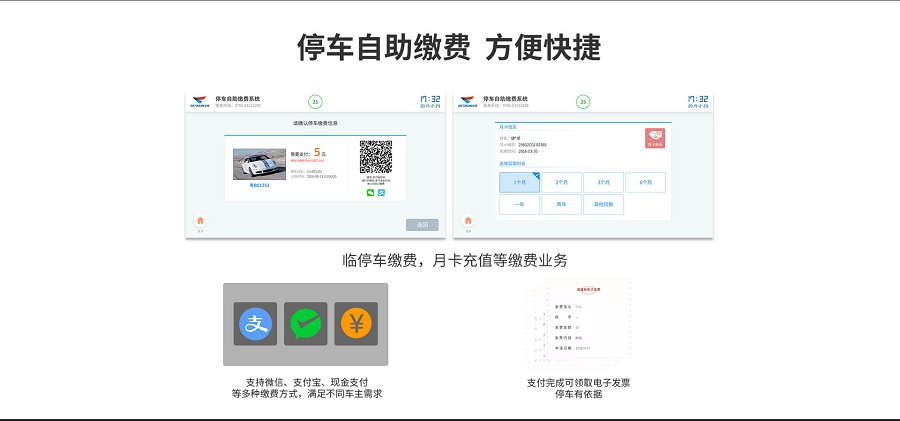Click the 月卡信息 section heading
The image size is (900, 421).
[510, 127]
